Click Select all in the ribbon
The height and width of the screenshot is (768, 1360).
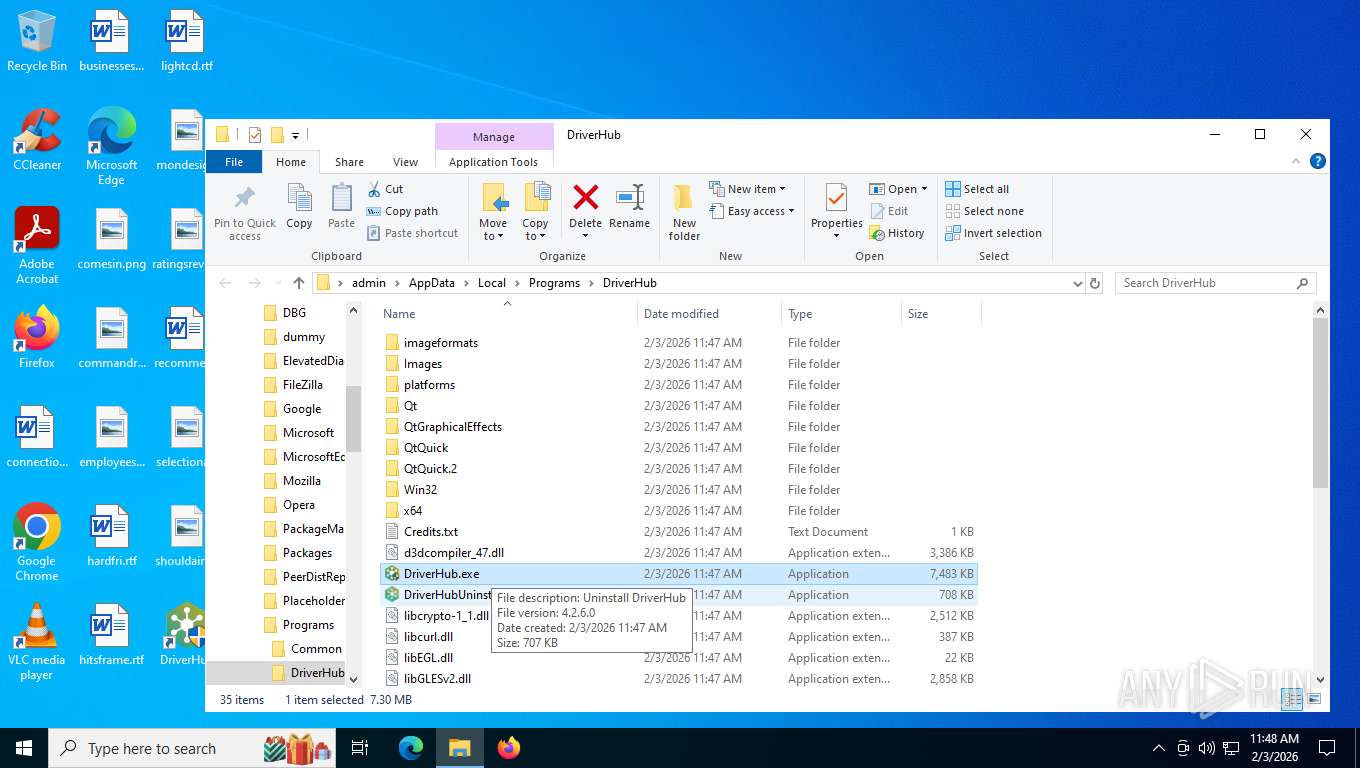(x=977, y=189)
